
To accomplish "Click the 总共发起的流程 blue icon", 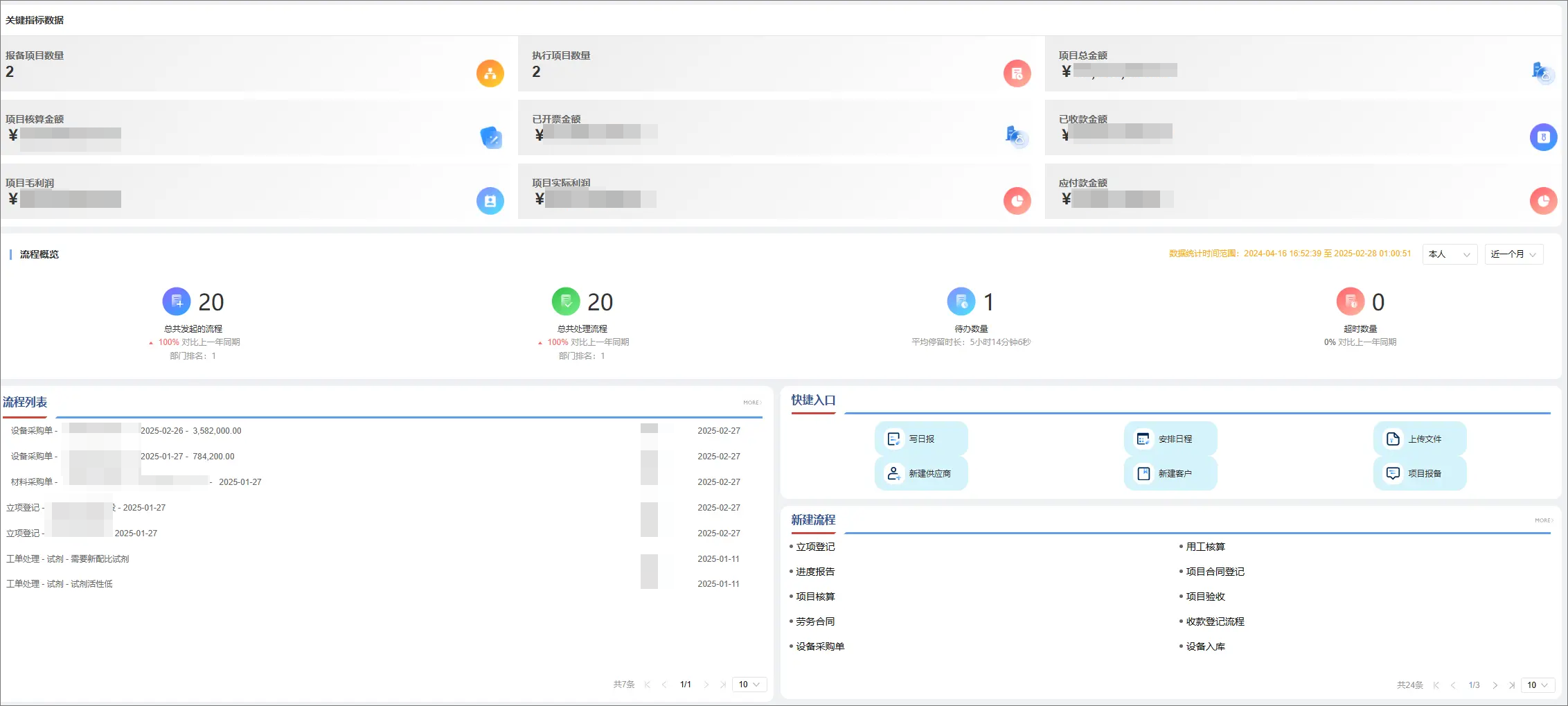I will point(177,301).
